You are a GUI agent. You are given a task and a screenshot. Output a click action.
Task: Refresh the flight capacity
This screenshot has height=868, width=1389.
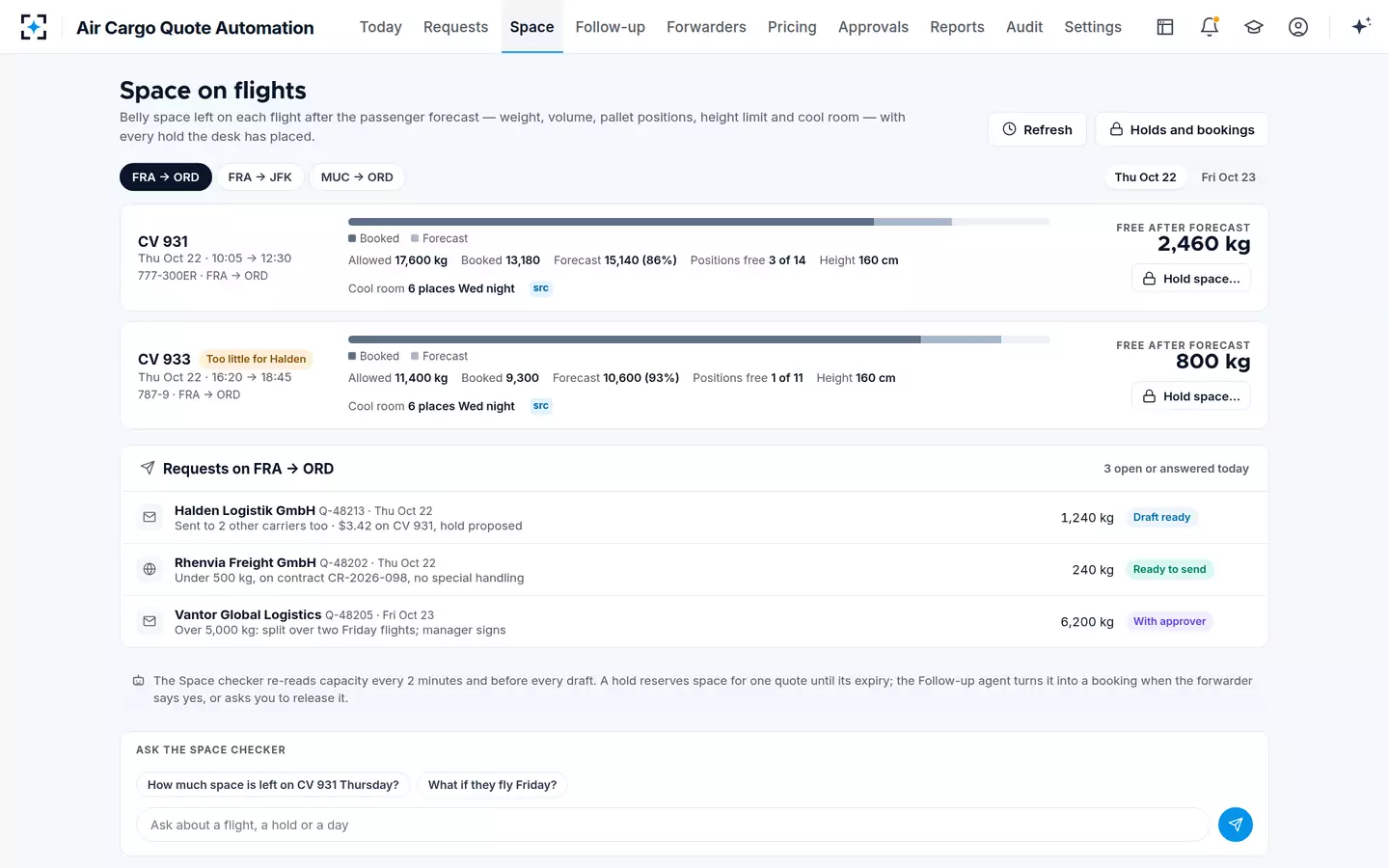click(x=1038, y=129)
